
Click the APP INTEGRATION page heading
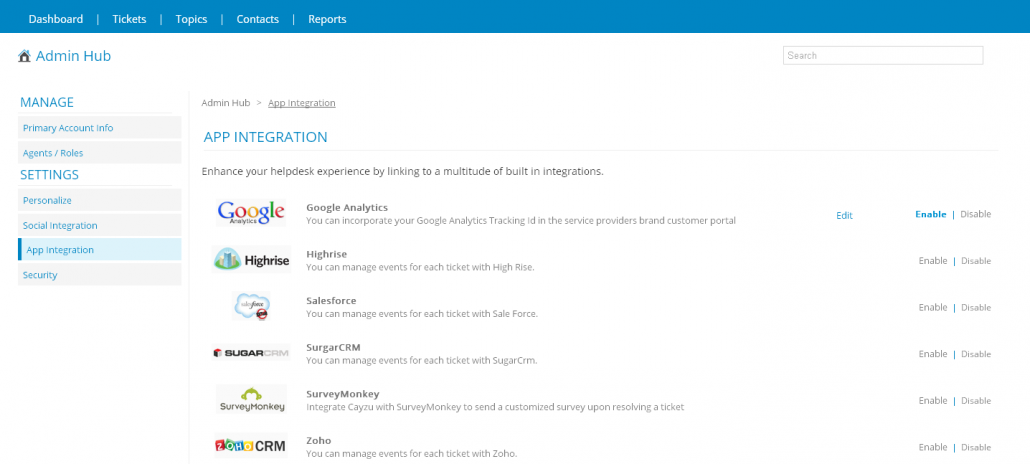(265, 137)
